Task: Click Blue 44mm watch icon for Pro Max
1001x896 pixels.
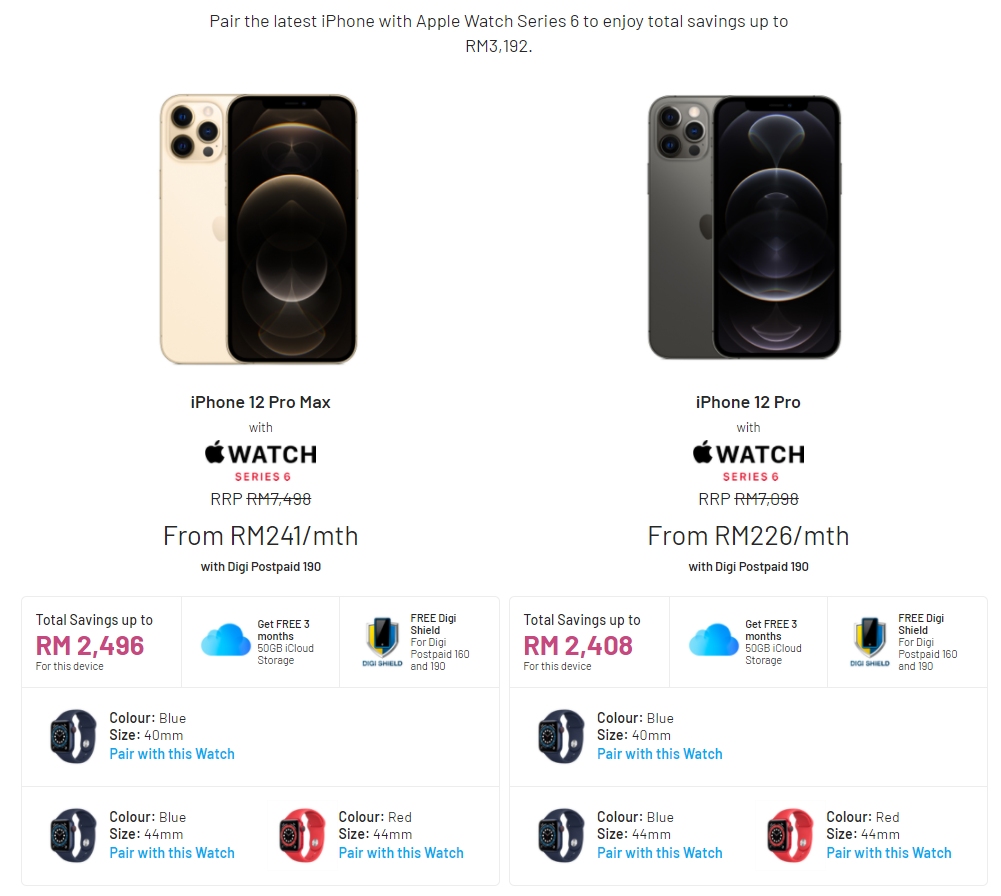Action: click(x=73, y=836)
